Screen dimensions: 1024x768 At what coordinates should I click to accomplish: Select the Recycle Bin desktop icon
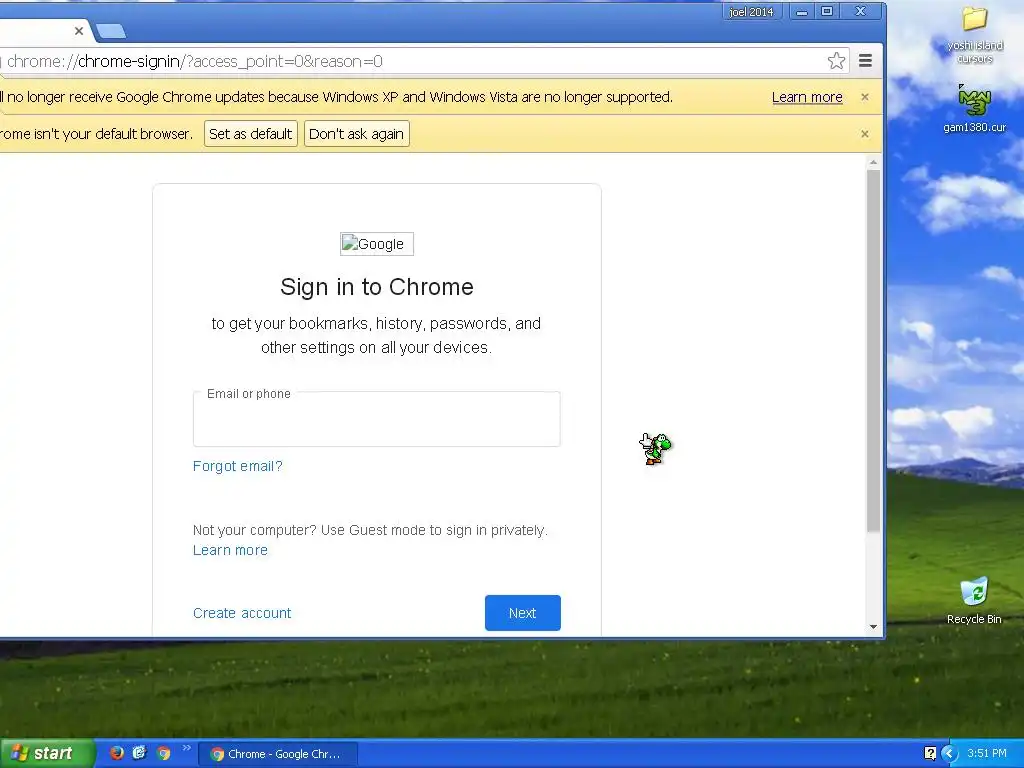click(974, 601)
